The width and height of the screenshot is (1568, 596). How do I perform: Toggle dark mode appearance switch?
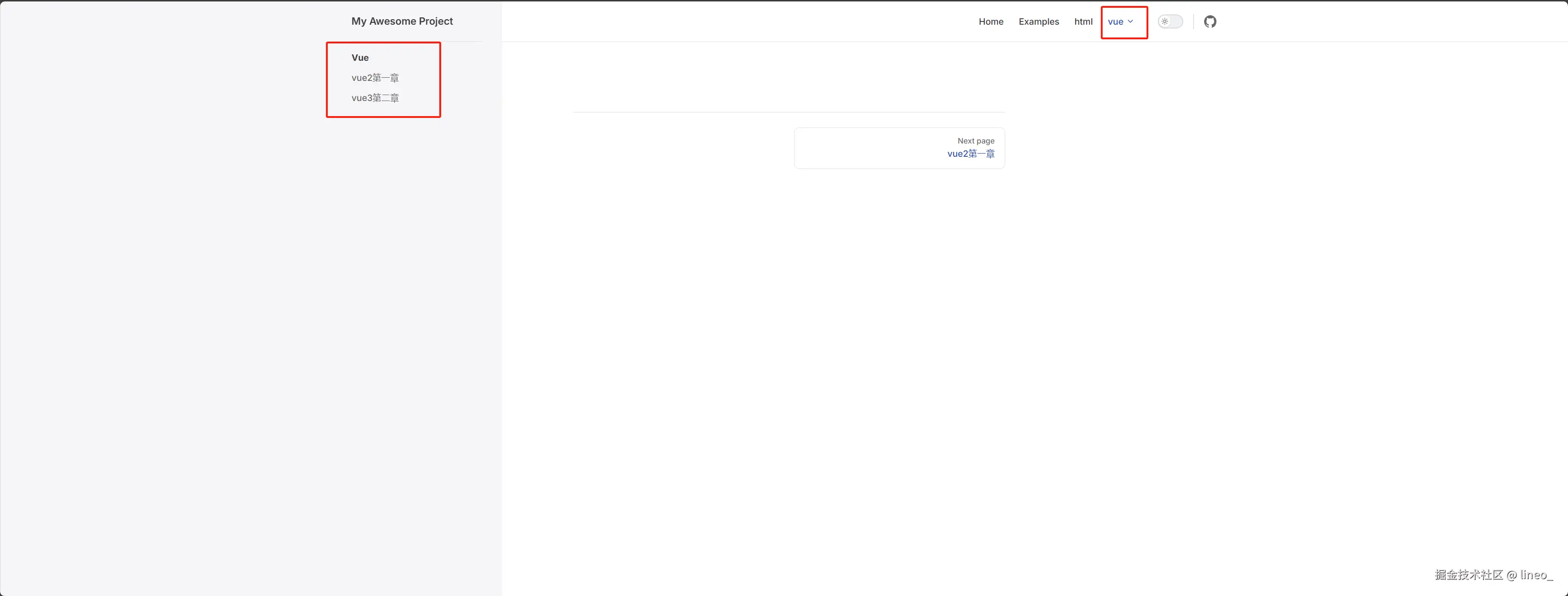click(1170, 22)
